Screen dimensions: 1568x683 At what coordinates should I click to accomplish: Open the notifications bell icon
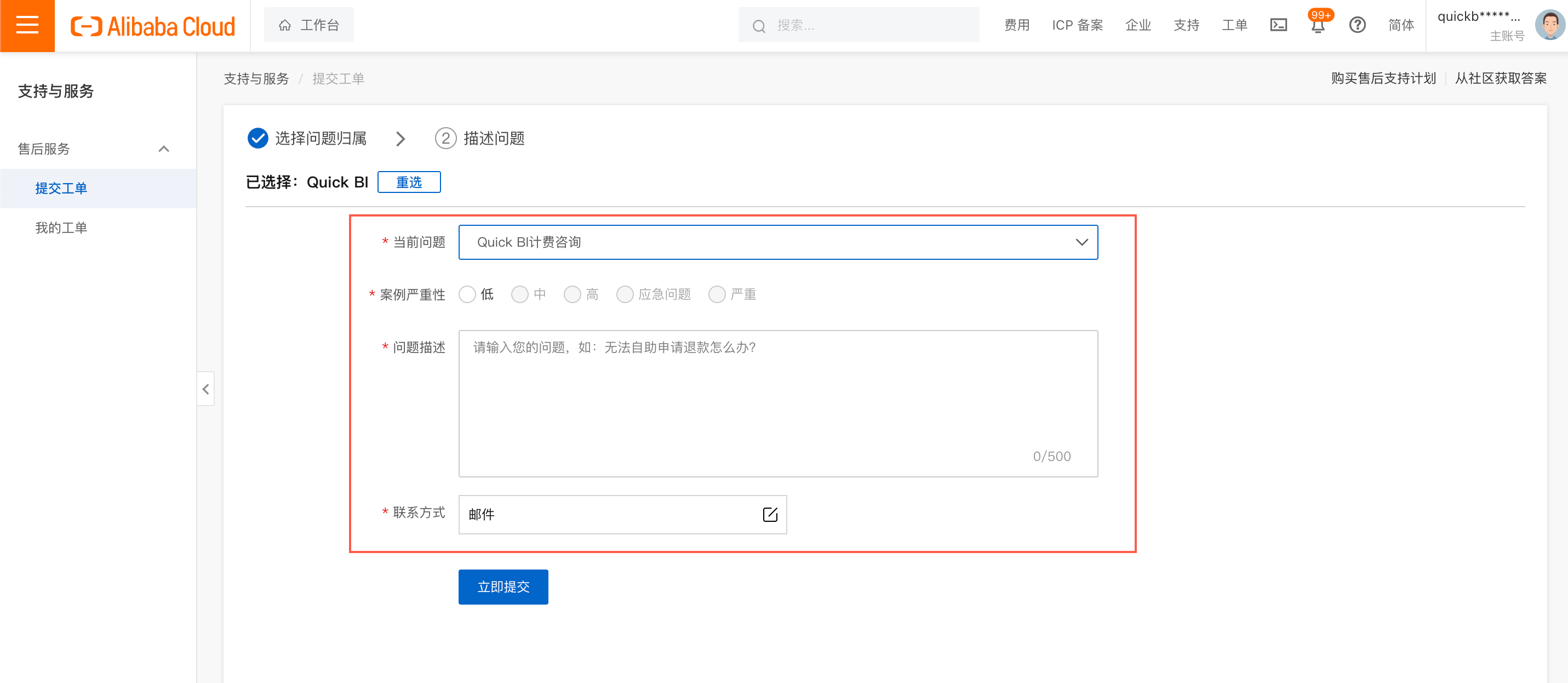point(1318,26)
